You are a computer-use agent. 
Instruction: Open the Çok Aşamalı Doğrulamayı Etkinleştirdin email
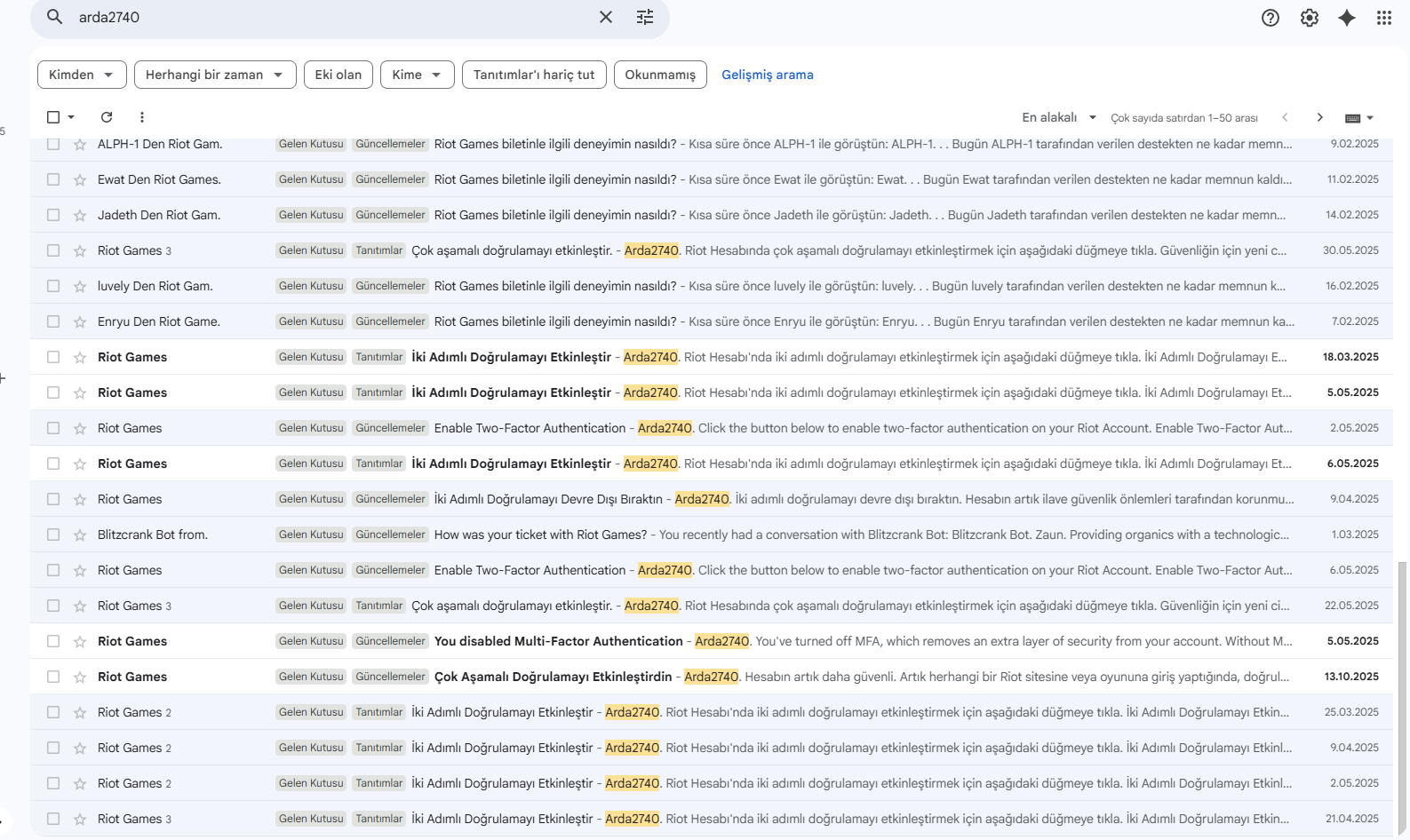[712, 677]
